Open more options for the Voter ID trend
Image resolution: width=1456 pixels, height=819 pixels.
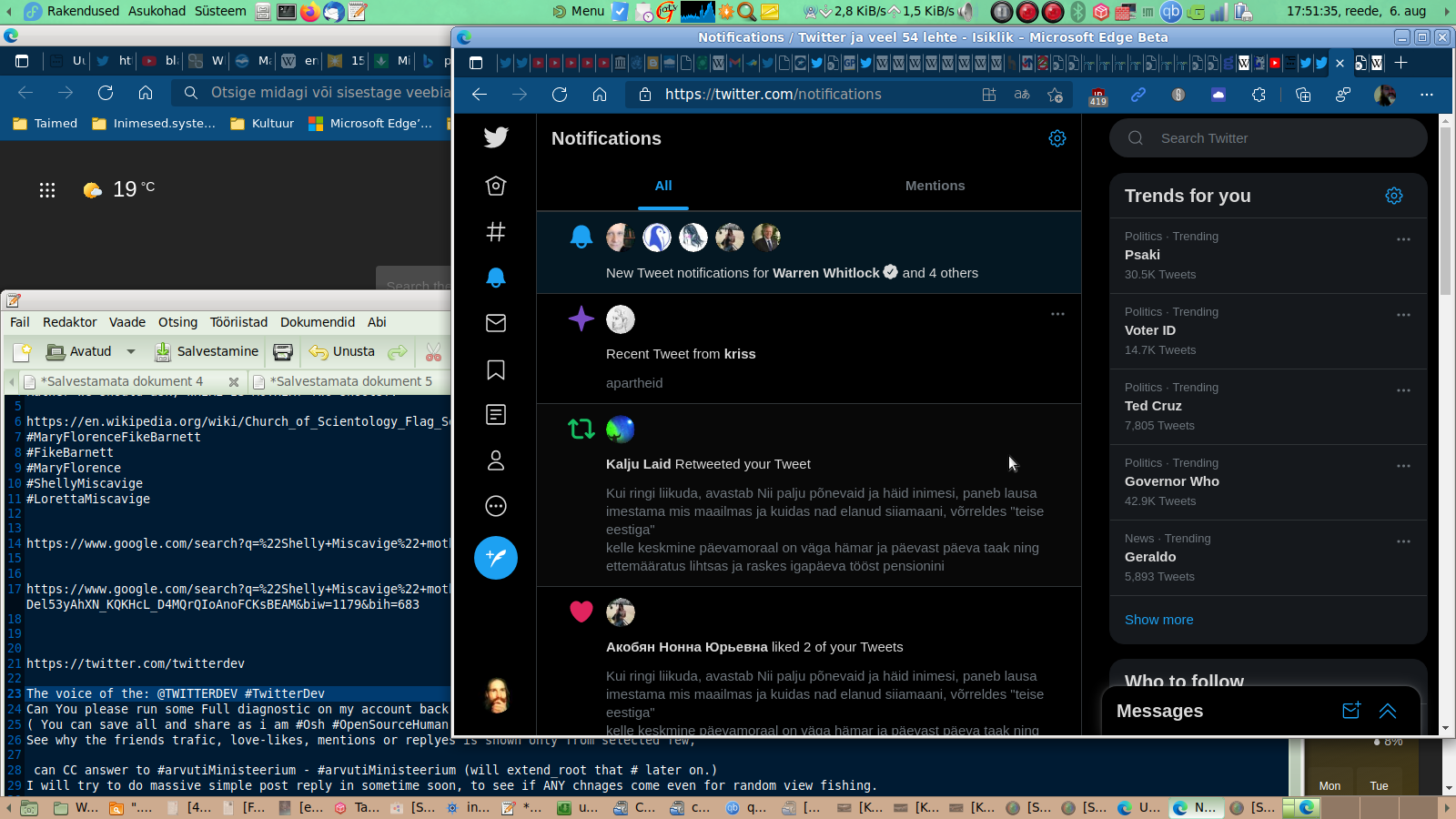tap(1403, 315)
